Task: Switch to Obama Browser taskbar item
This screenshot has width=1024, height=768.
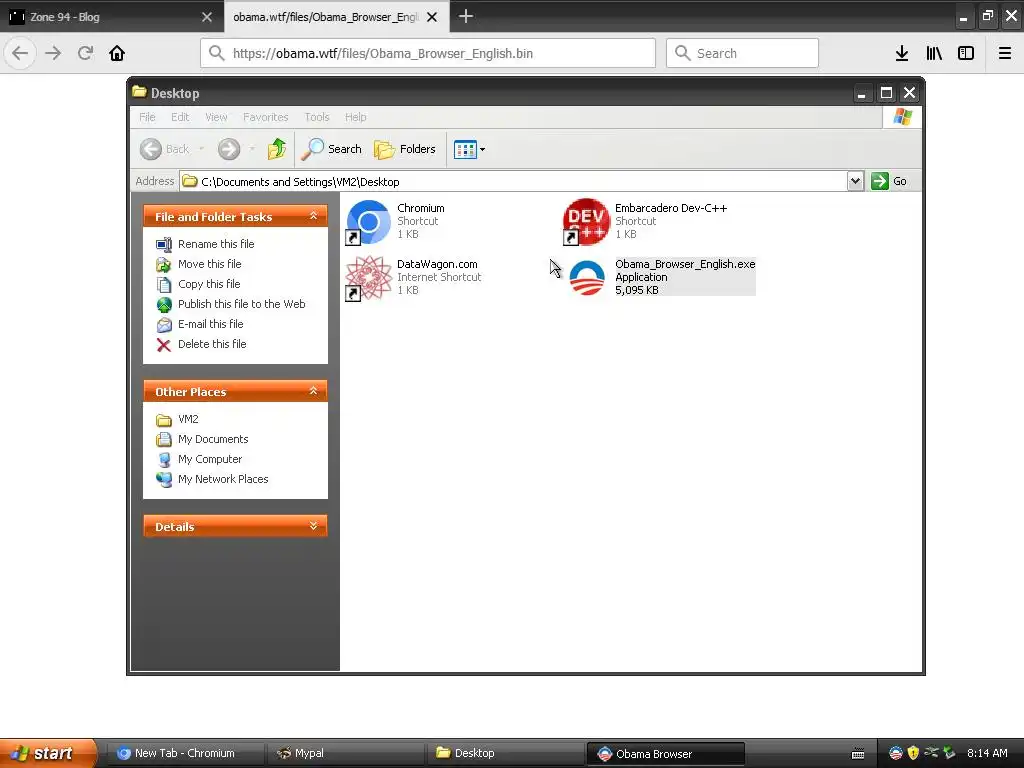Action: pyautogui.click(x=665, y=753)
